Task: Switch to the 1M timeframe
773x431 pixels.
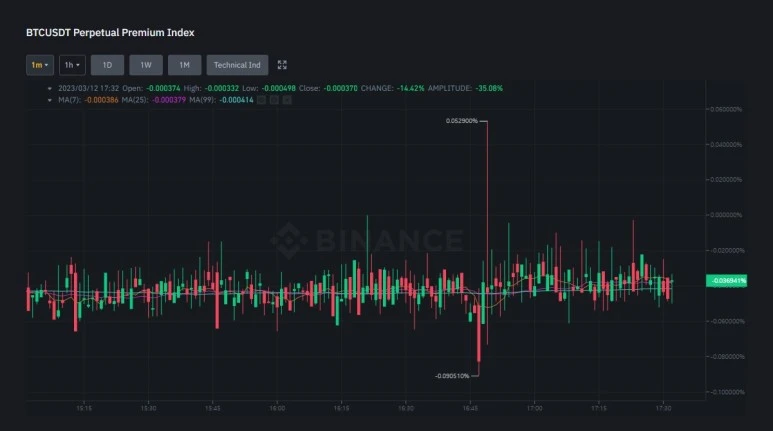Action: point(184,65)
